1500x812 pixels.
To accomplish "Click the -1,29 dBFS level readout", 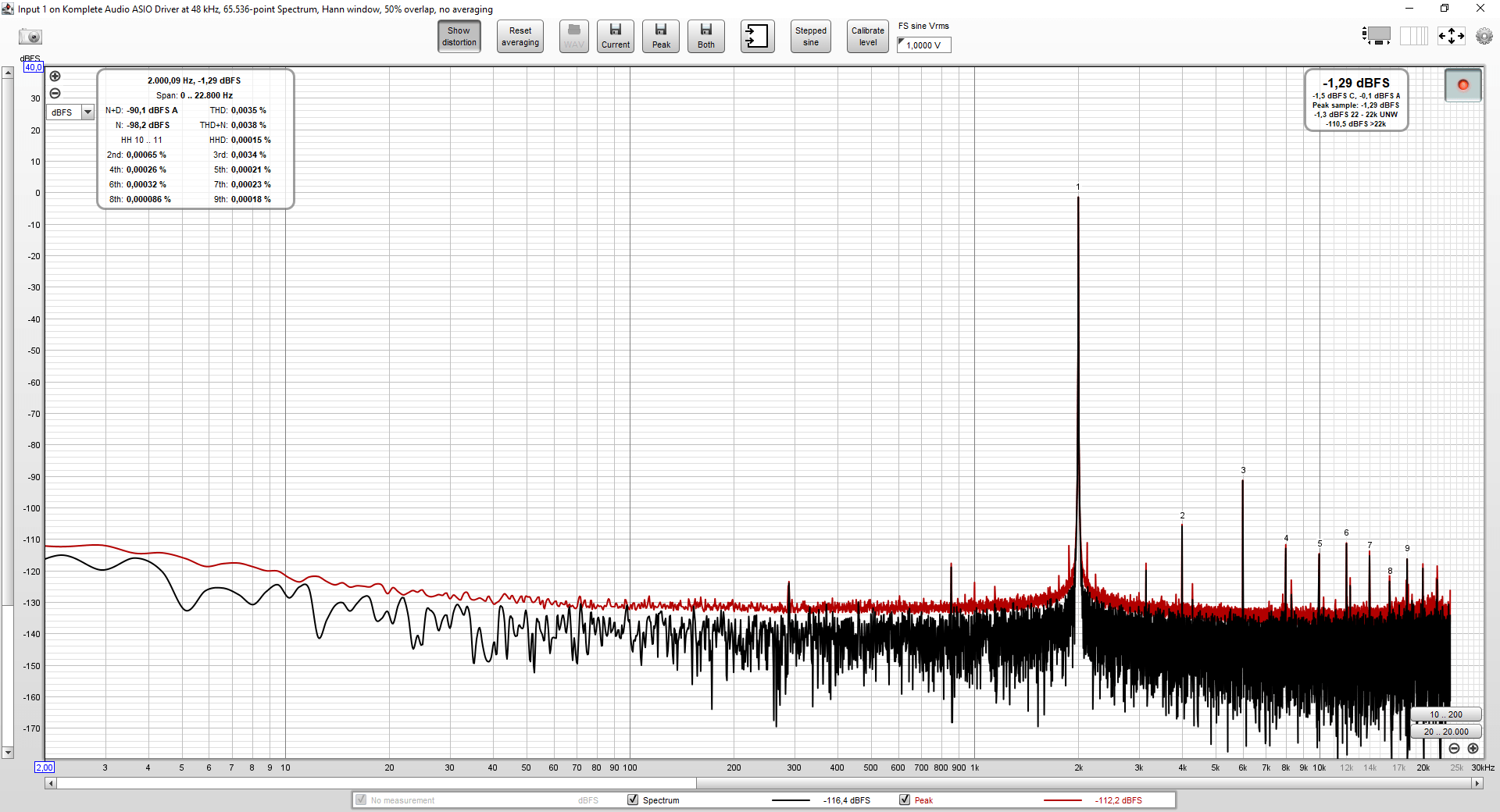I will tap(1356, 83).
